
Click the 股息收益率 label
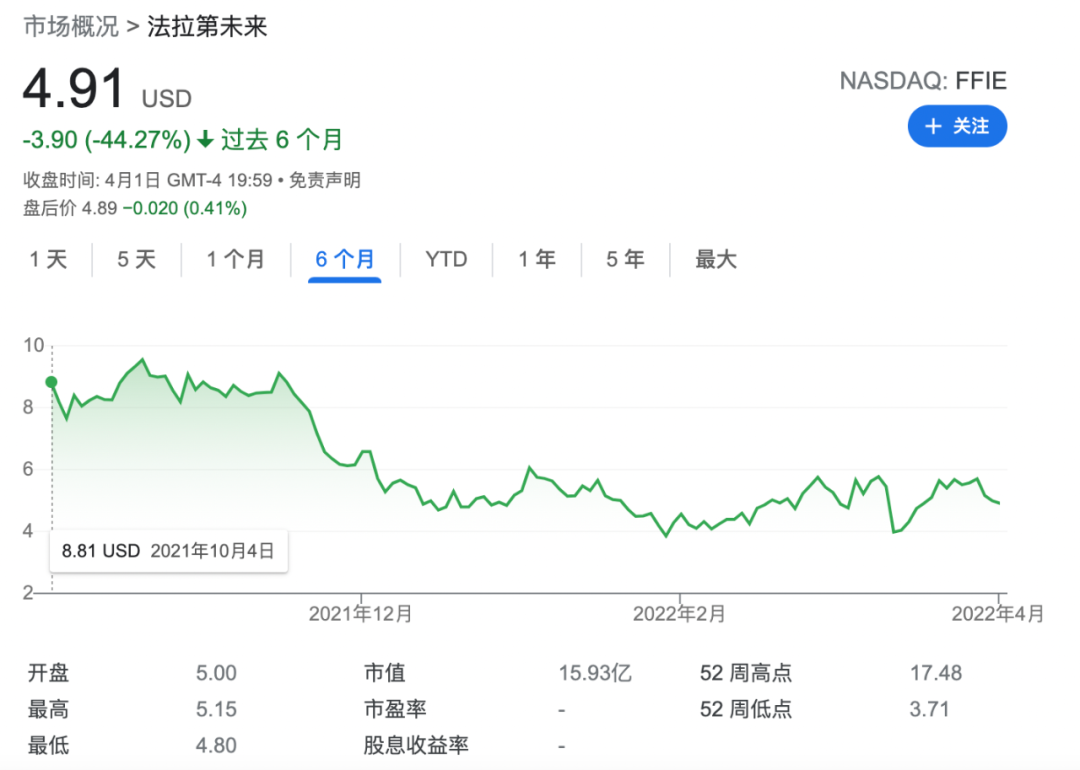pos(416,745)
